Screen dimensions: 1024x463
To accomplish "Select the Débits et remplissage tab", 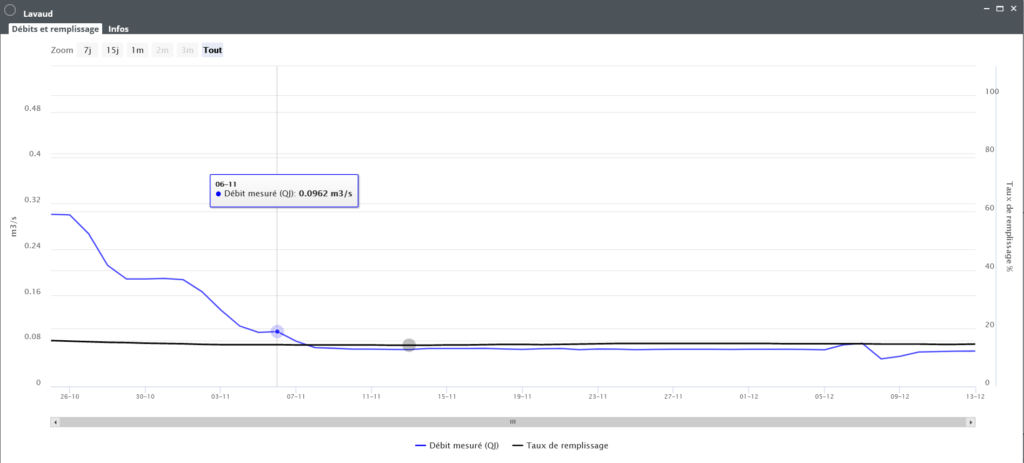I will (x=55, y=29).
